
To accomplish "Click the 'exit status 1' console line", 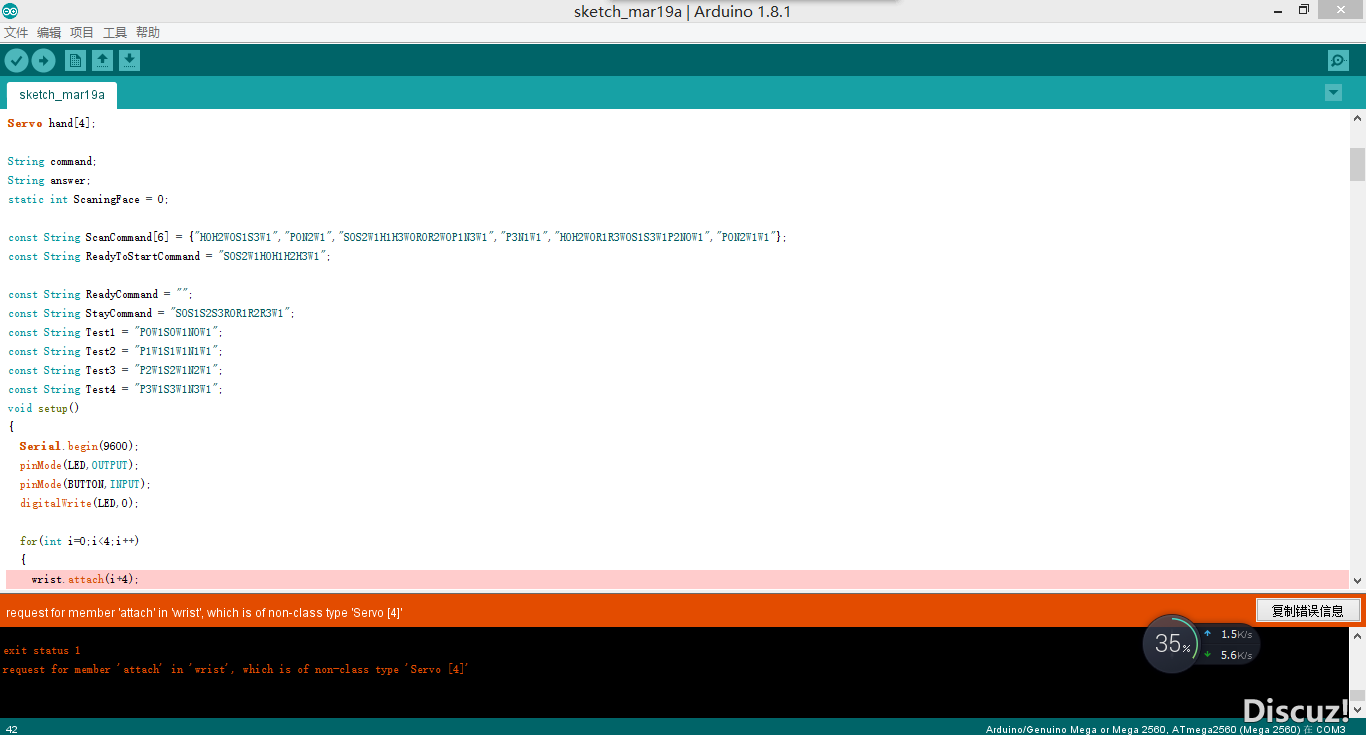I will tap(42, 651).
